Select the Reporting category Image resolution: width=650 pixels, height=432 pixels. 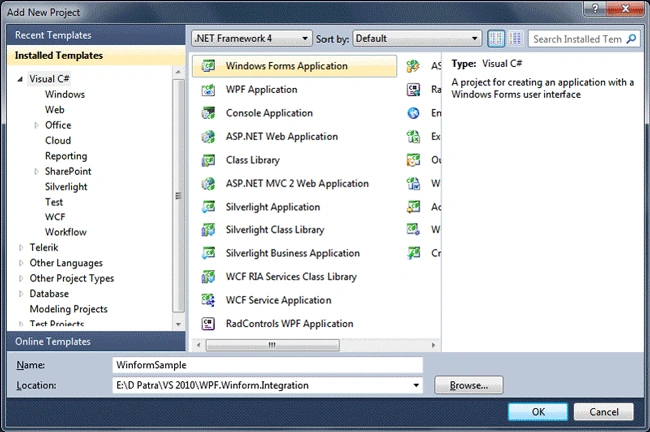click(x=66, y=156)
